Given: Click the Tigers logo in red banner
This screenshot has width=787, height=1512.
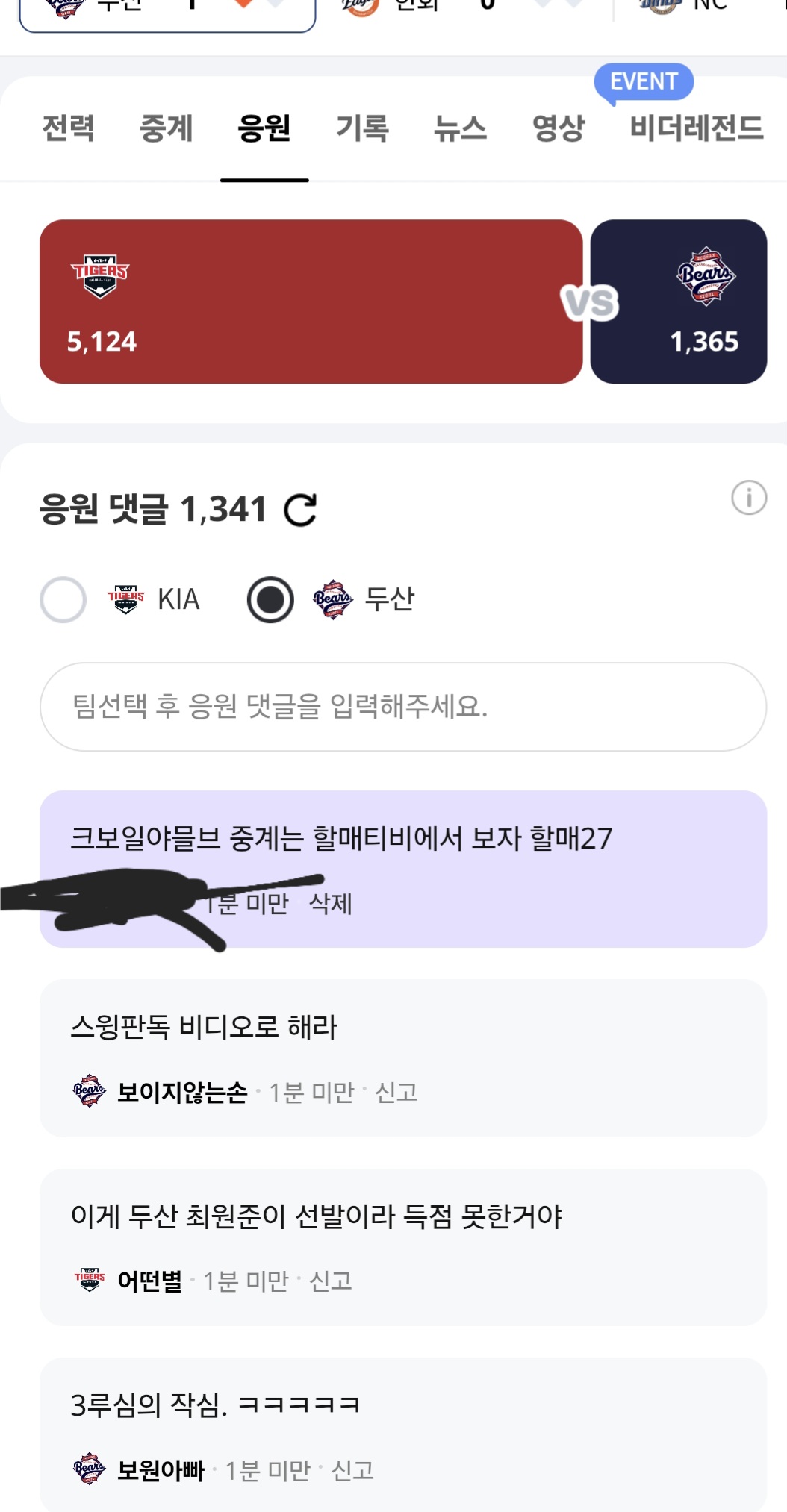Looking at the screenshot, I should (100, 275).
